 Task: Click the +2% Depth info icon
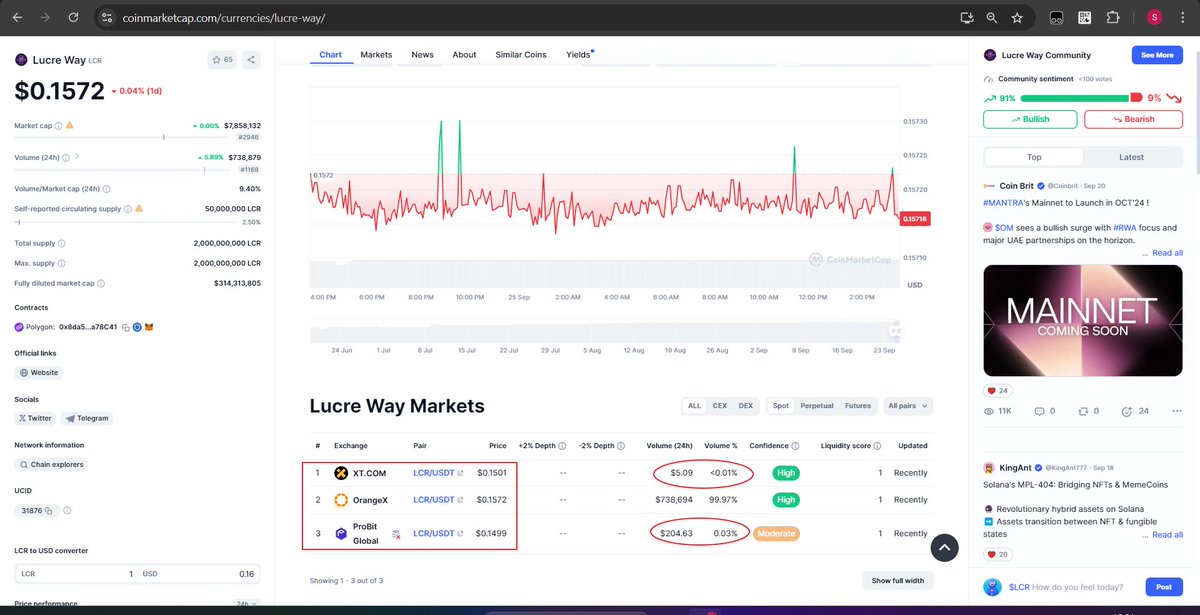[x=562, y=446]
